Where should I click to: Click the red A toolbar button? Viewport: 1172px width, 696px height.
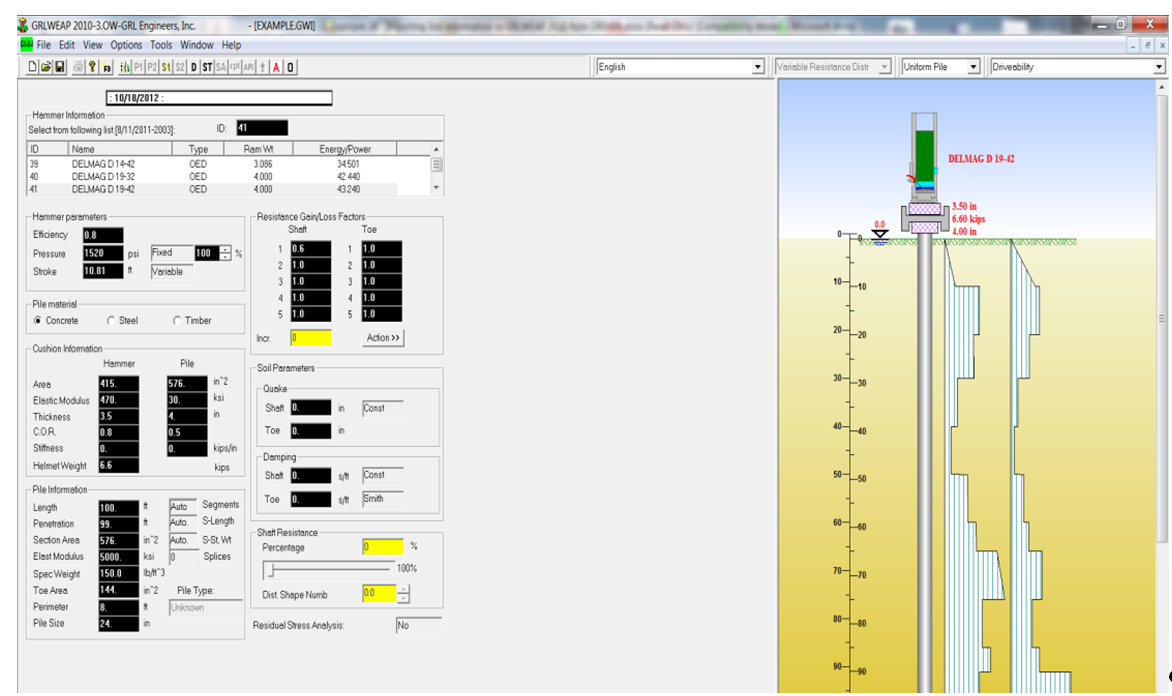pos(276,67)
